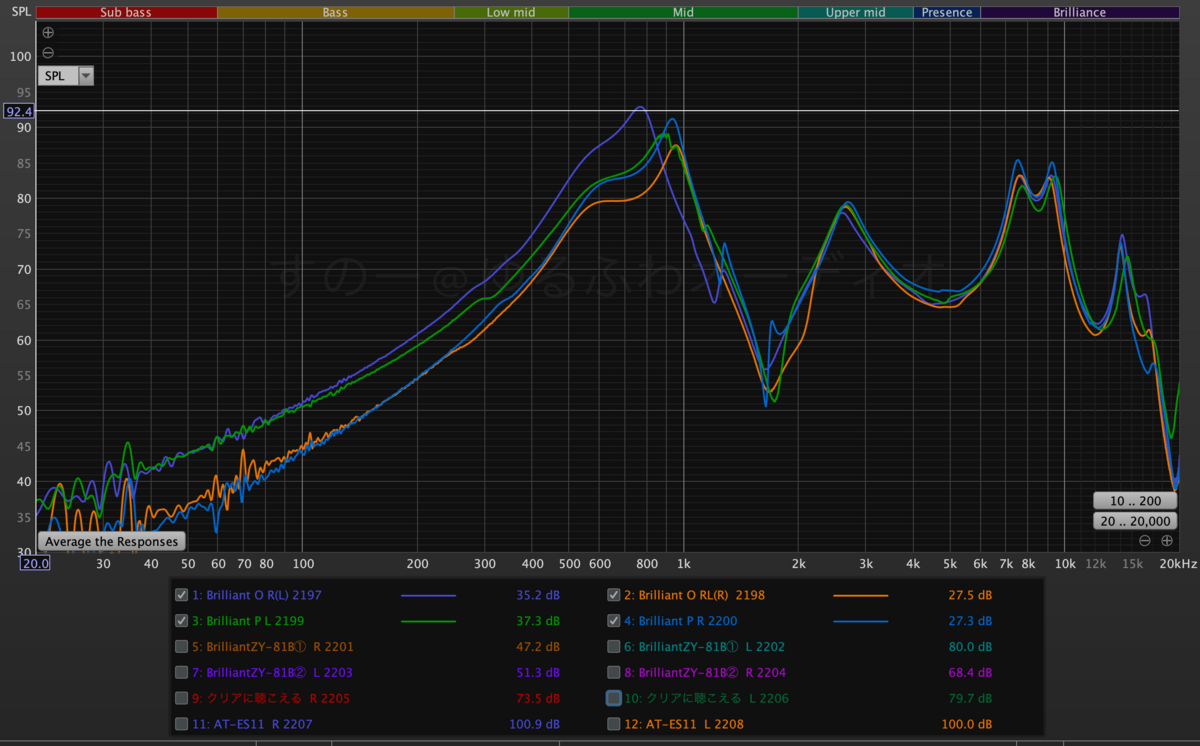Uncheck trace 2: Brilliant O RL(R) 2198

coord(613,594)
